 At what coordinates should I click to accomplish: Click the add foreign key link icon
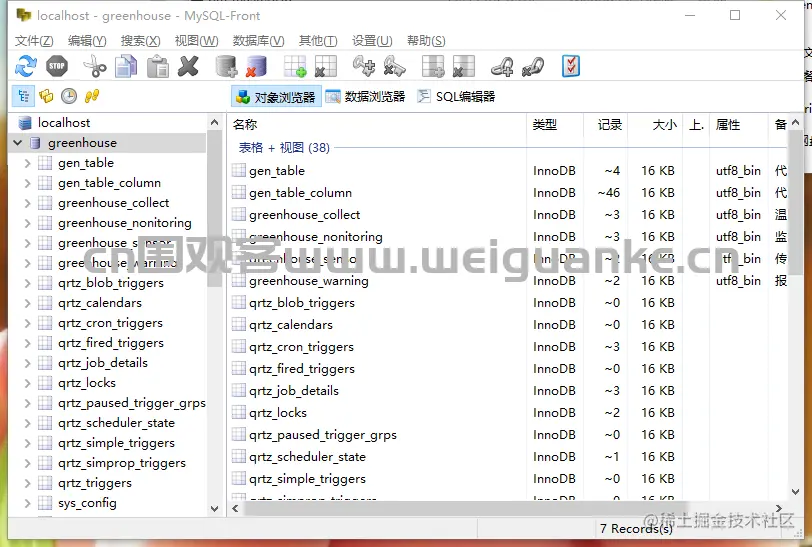click(502, 66)
